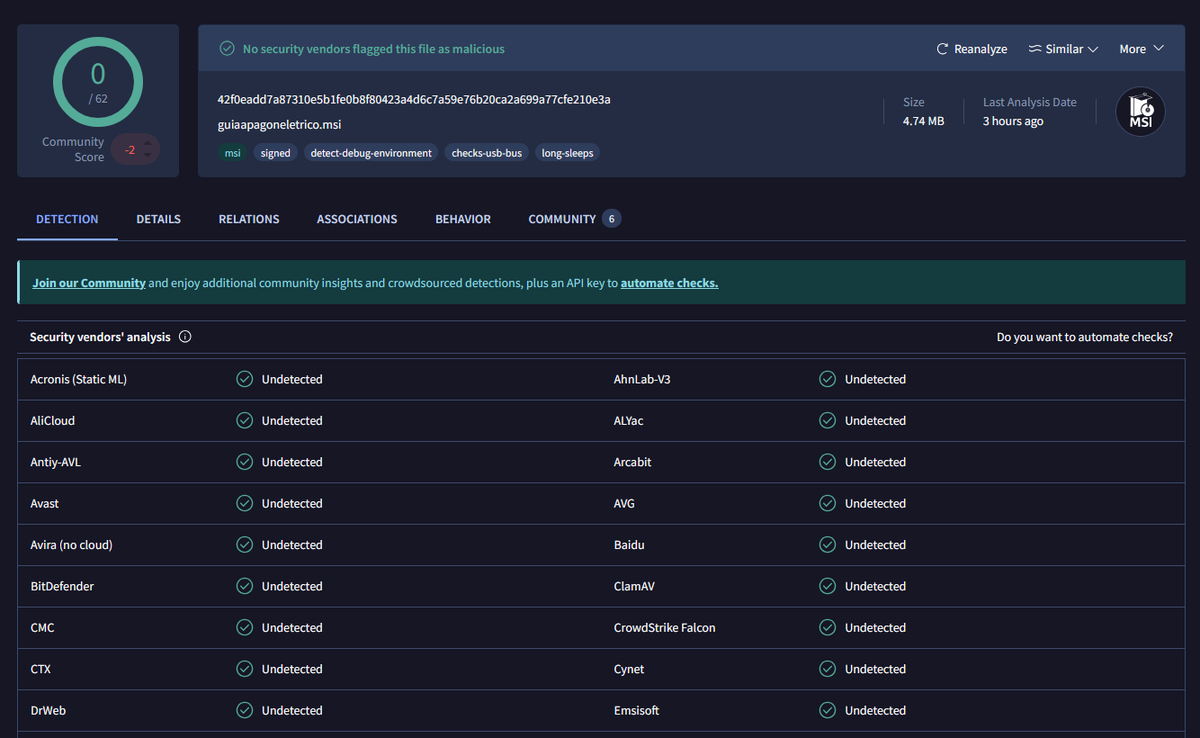The height and width of the screenshot is (738, 1200).
Task: Click the automate checks link in banner
Action: (669, 283)
